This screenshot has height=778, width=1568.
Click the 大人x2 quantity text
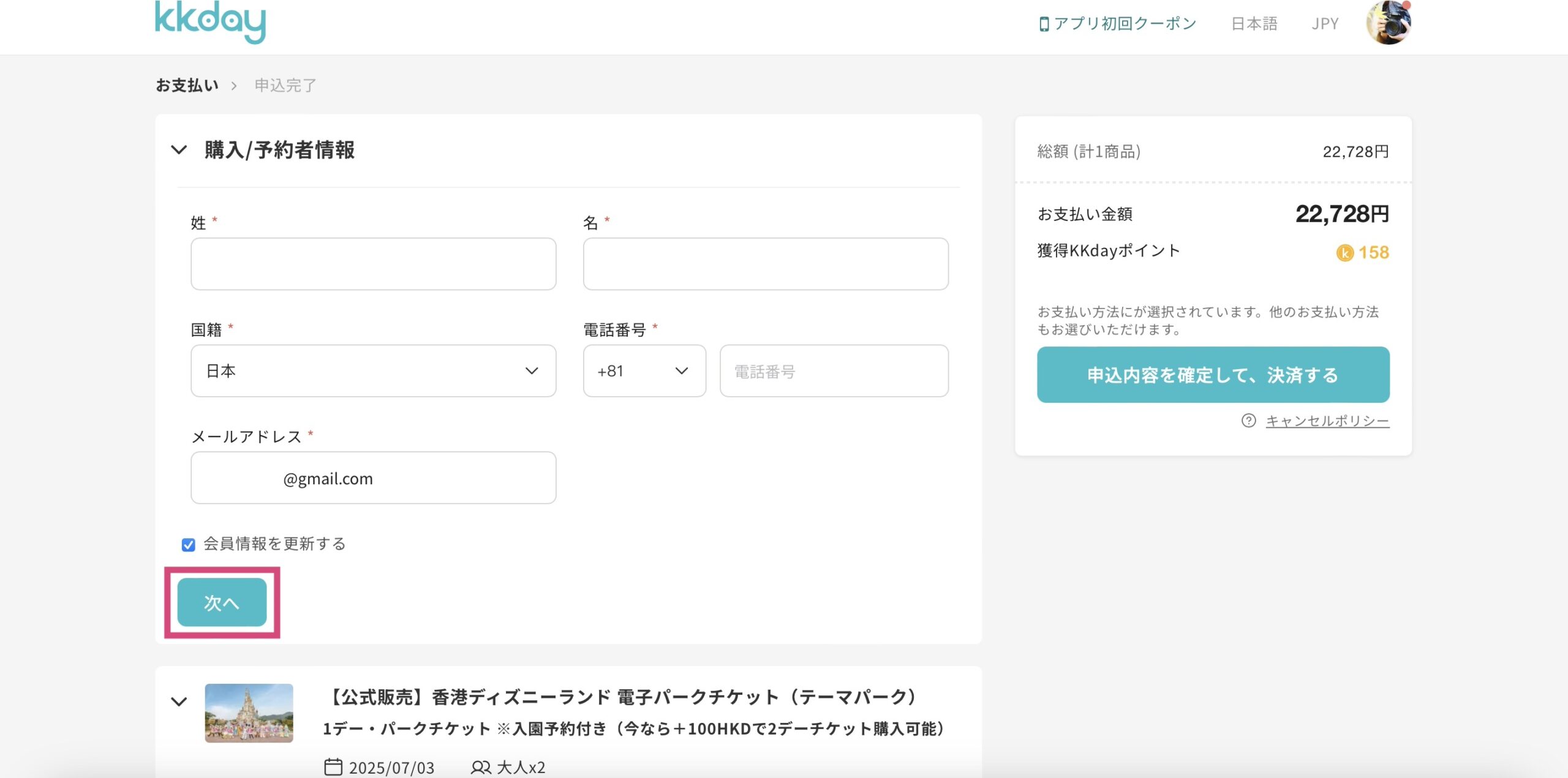(x=521, y=768)
